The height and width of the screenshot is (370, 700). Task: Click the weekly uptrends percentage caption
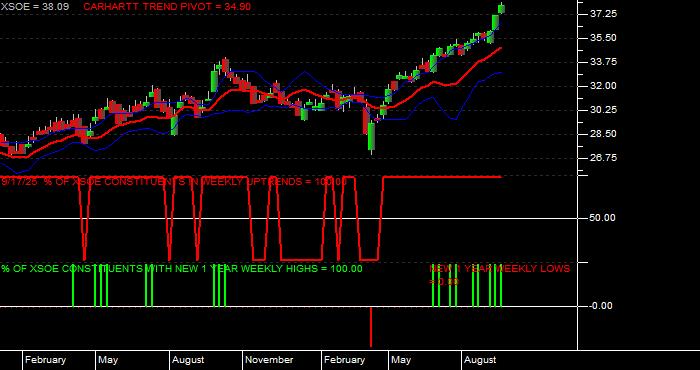(x=174, y=182)
